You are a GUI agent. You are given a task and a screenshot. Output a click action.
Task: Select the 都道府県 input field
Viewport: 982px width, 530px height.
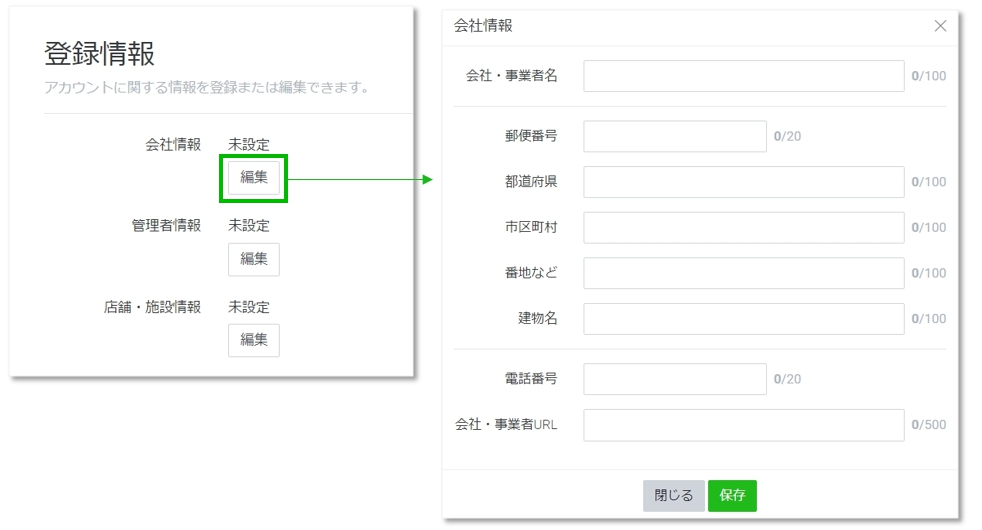tap(743, 182)
